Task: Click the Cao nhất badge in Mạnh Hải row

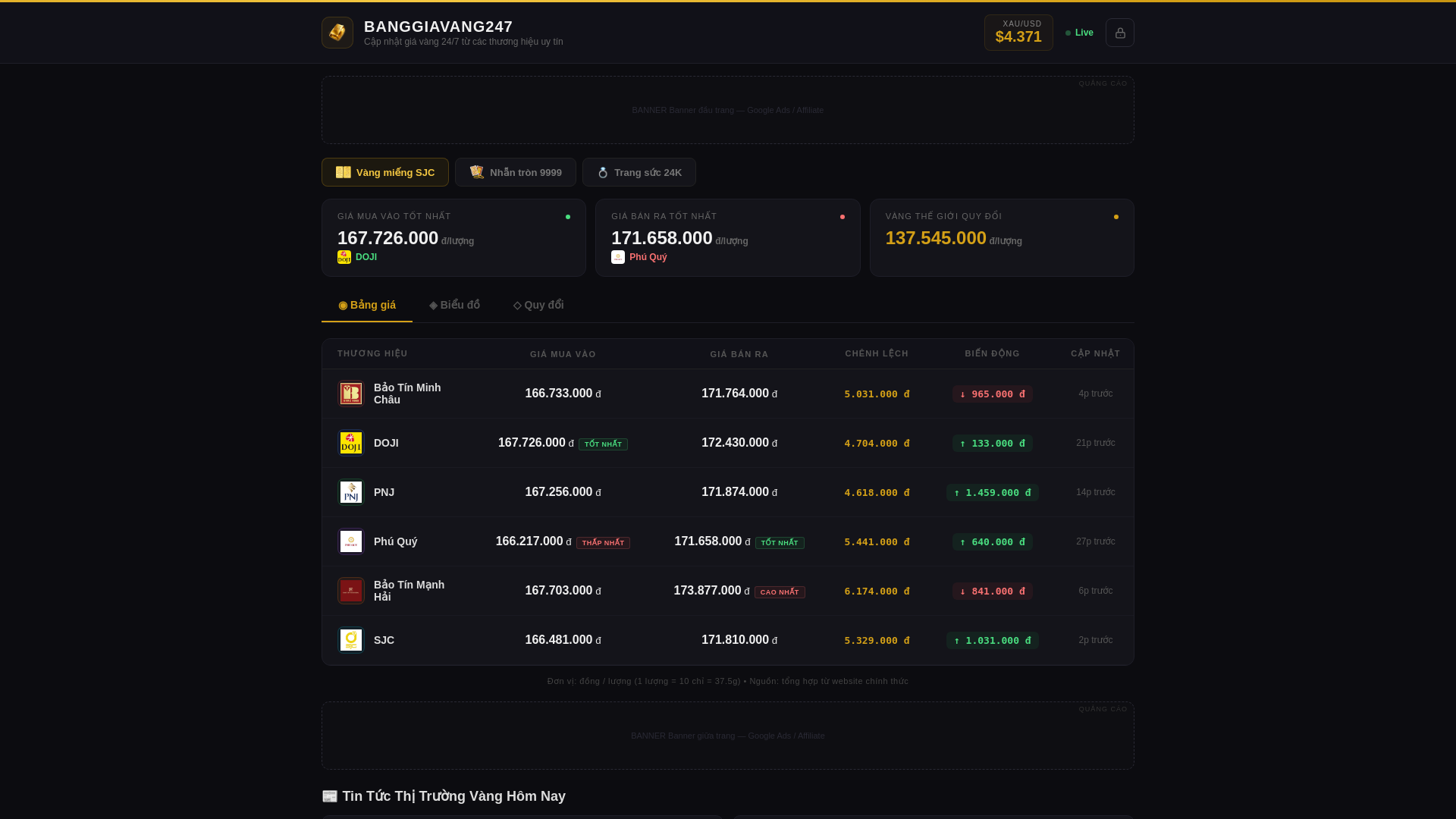Action: [780, 592]
